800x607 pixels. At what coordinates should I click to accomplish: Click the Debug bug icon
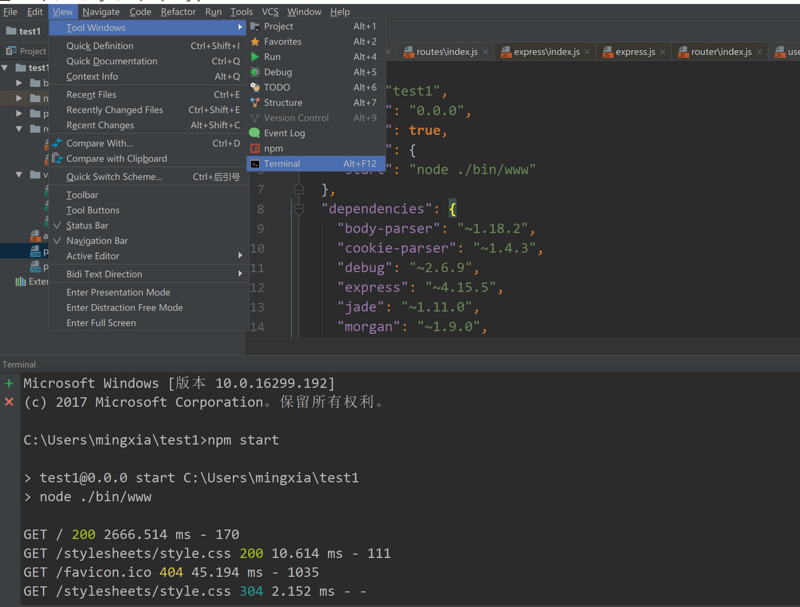tap(255, 72)
